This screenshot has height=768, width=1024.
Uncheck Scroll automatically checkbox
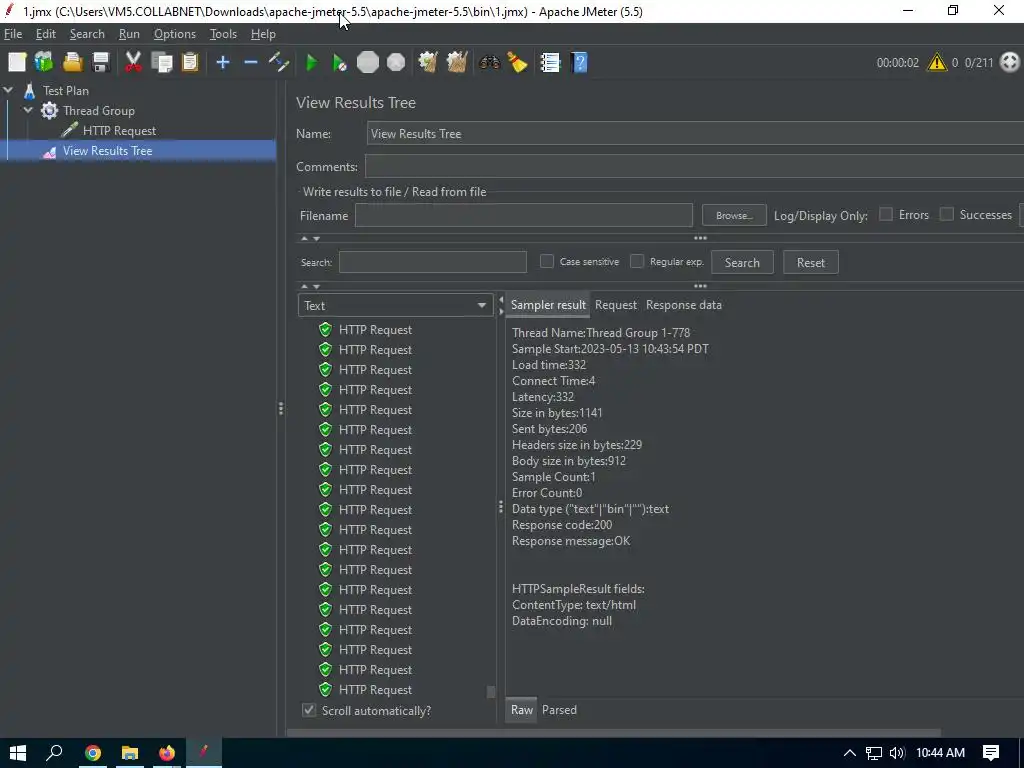[x=309, y=710]
